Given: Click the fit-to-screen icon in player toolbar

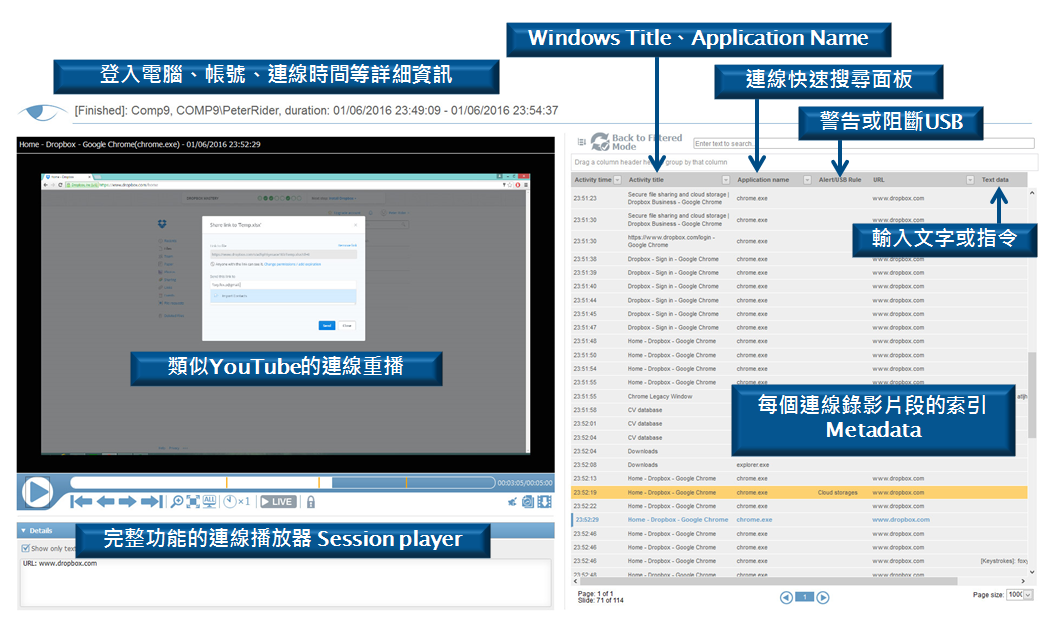Looking at the screenshot, I should click(193, 502).
